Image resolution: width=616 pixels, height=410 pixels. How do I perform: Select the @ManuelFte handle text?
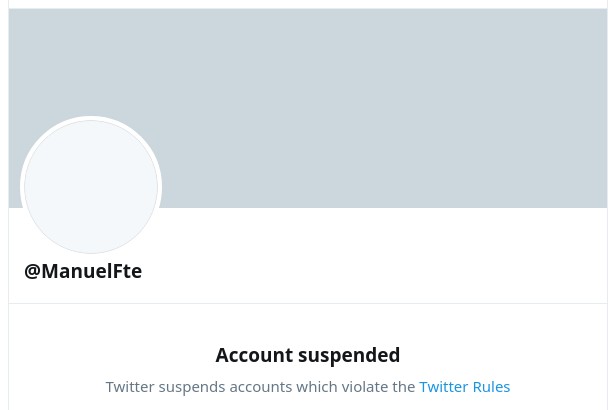(83, 271)
